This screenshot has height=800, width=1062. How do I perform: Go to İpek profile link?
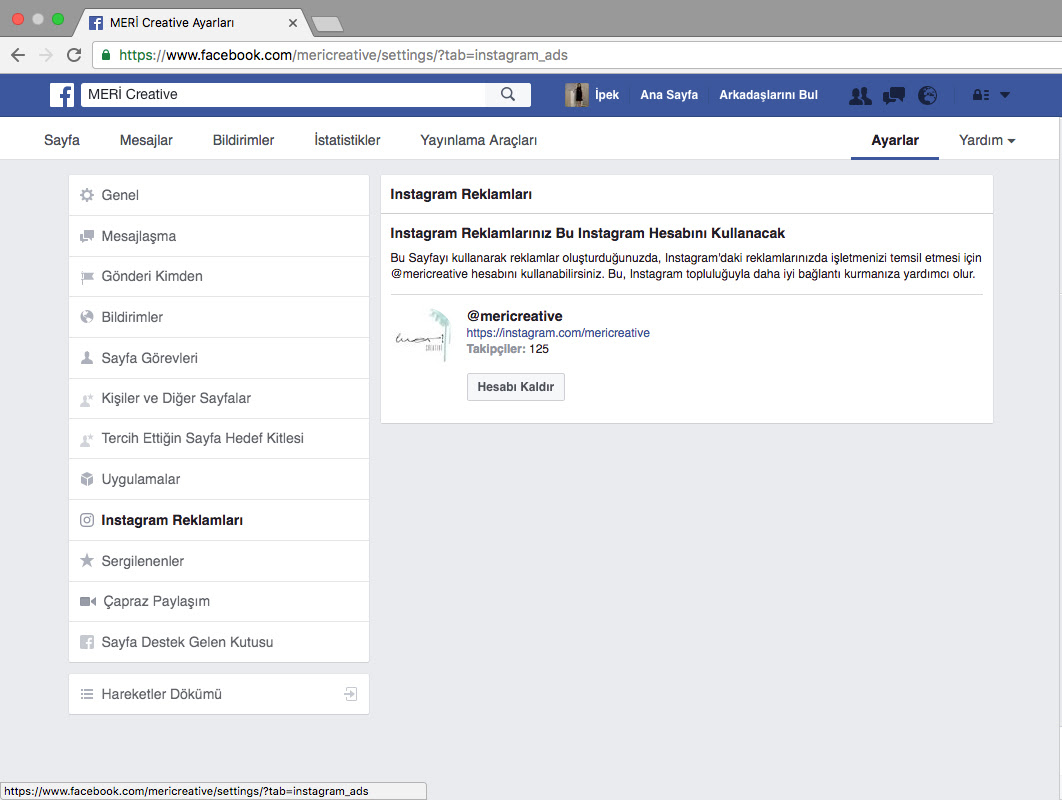tap(607, 95)
